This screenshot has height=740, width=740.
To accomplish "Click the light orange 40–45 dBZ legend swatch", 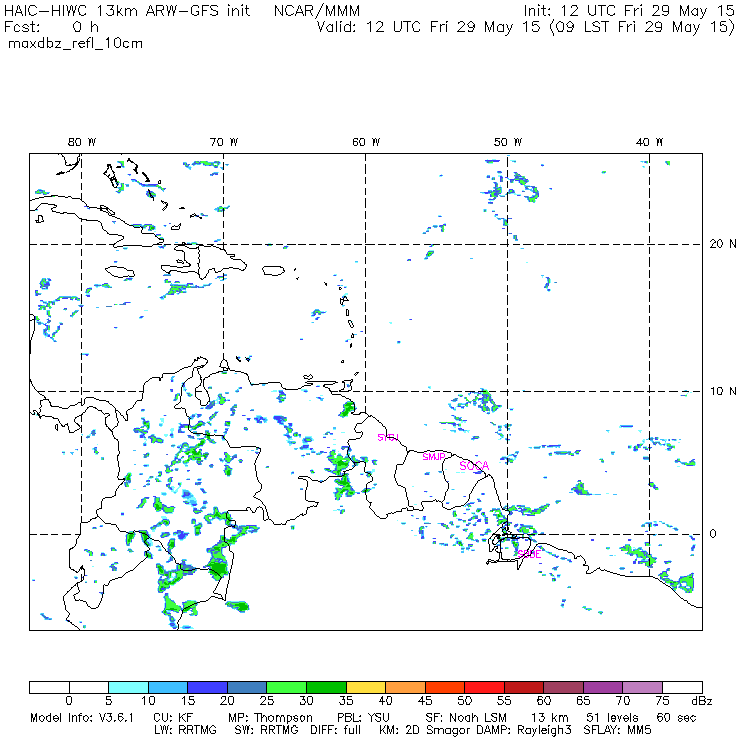I will coord(405,687).
